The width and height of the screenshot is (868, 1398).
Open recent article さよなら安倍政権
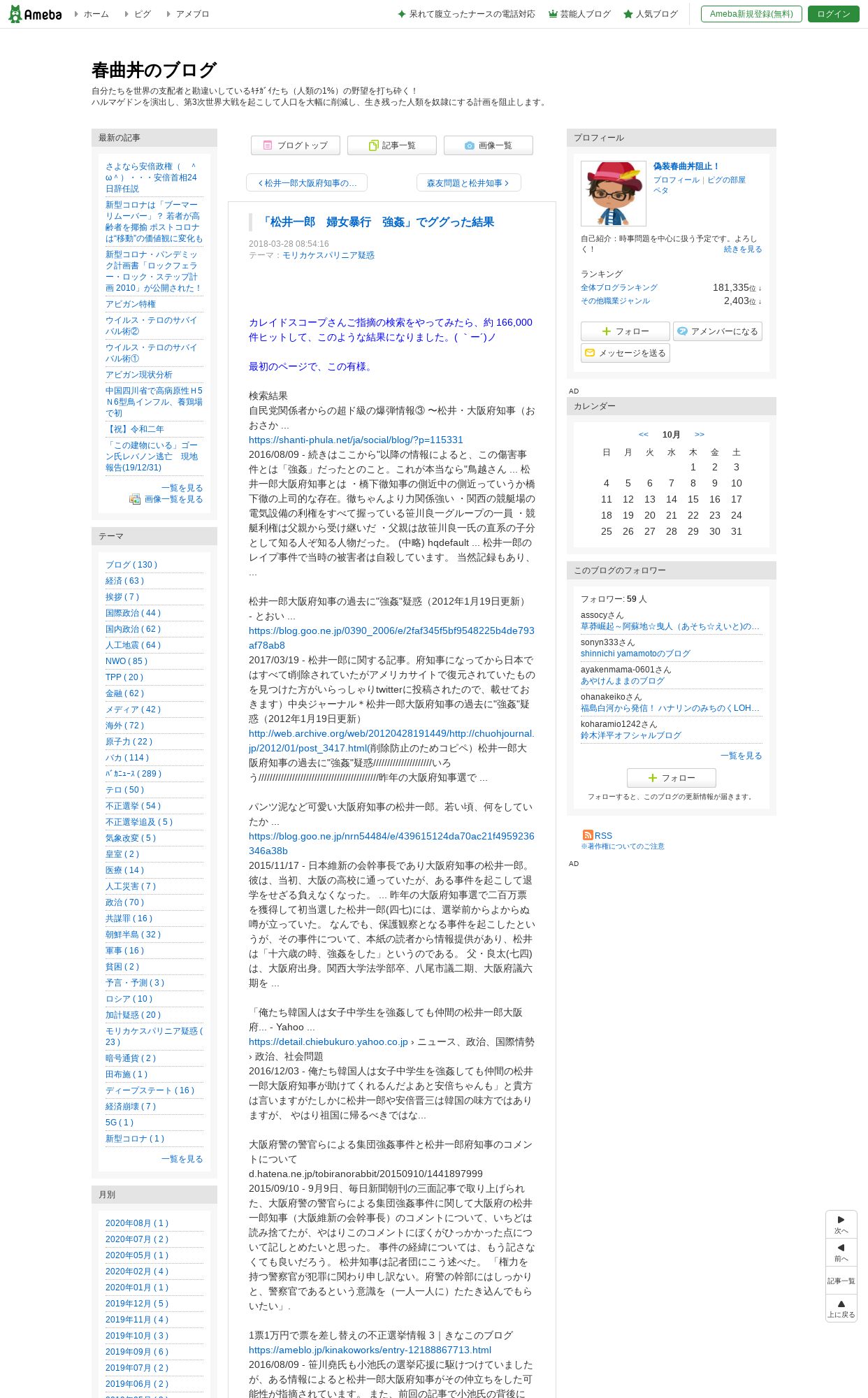[152, 178]
